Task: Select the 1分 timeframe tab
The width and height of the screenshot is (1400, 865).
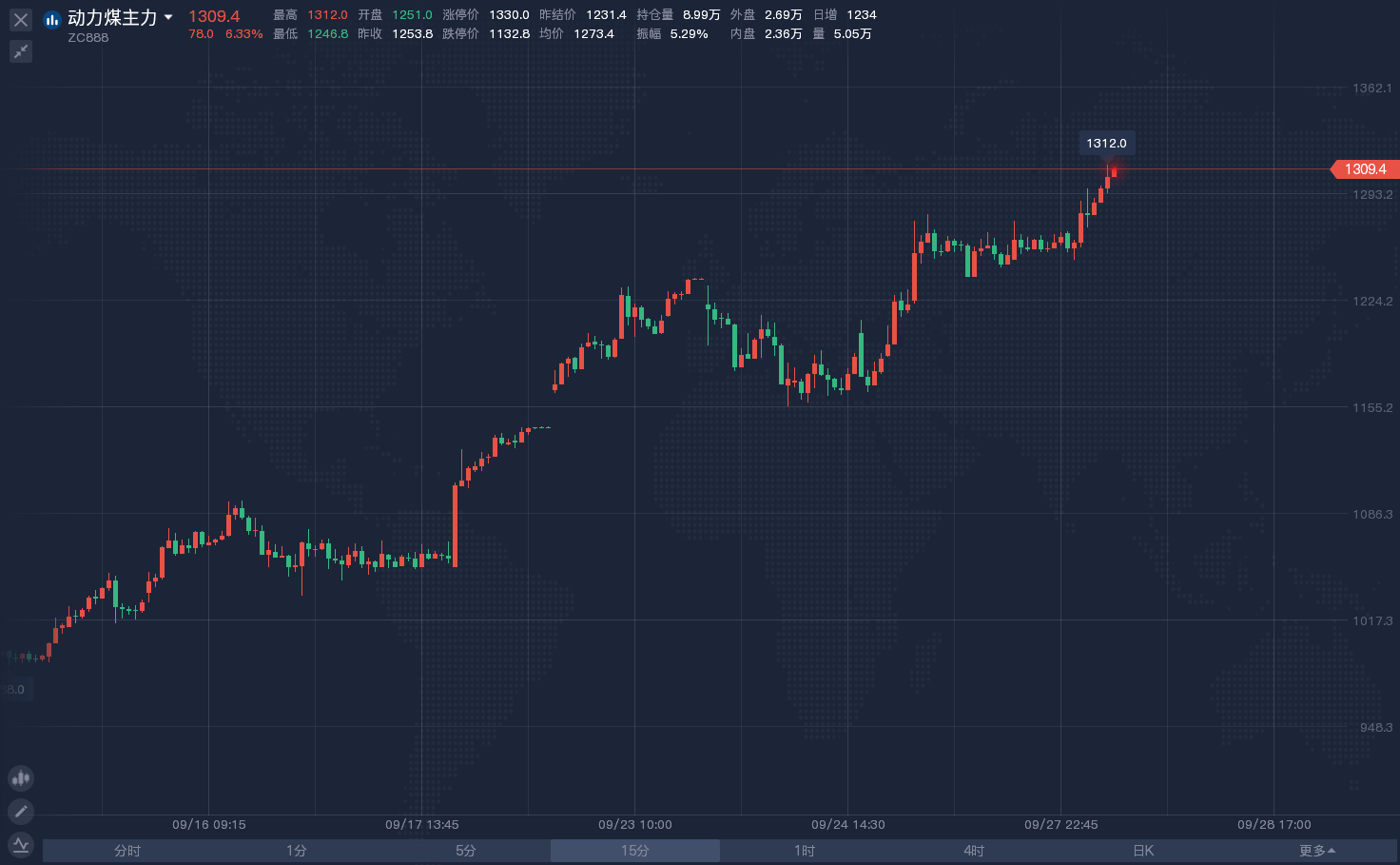Action: click(x=297, y=851)
